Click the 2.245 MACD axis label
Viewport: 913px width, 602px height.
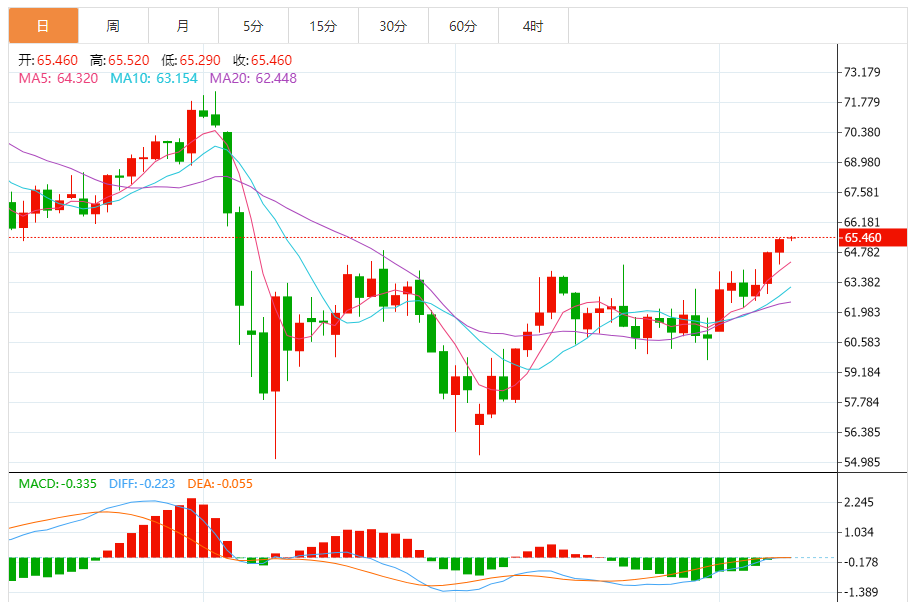[859, 502]
